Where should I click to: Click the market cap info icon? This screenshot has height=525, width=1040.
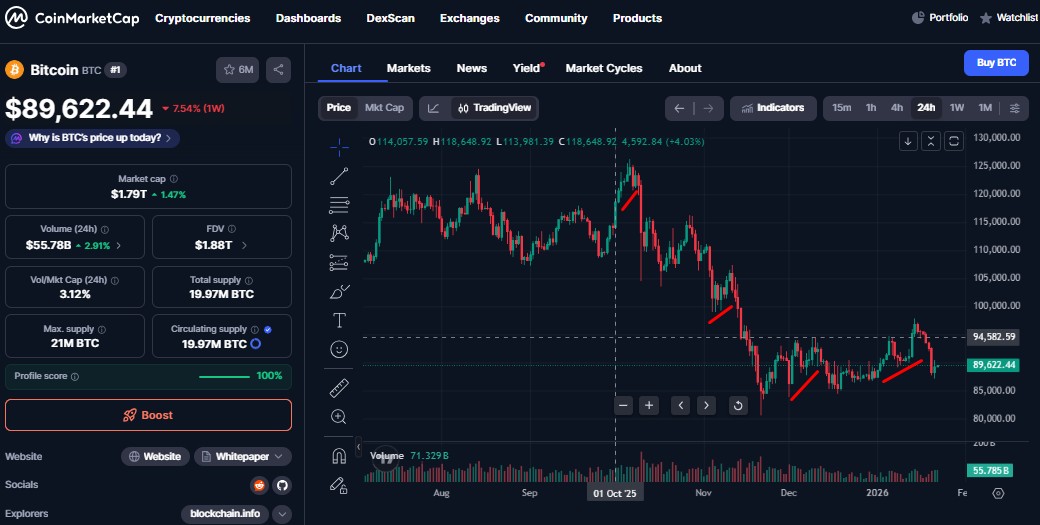tap(174, 179)
